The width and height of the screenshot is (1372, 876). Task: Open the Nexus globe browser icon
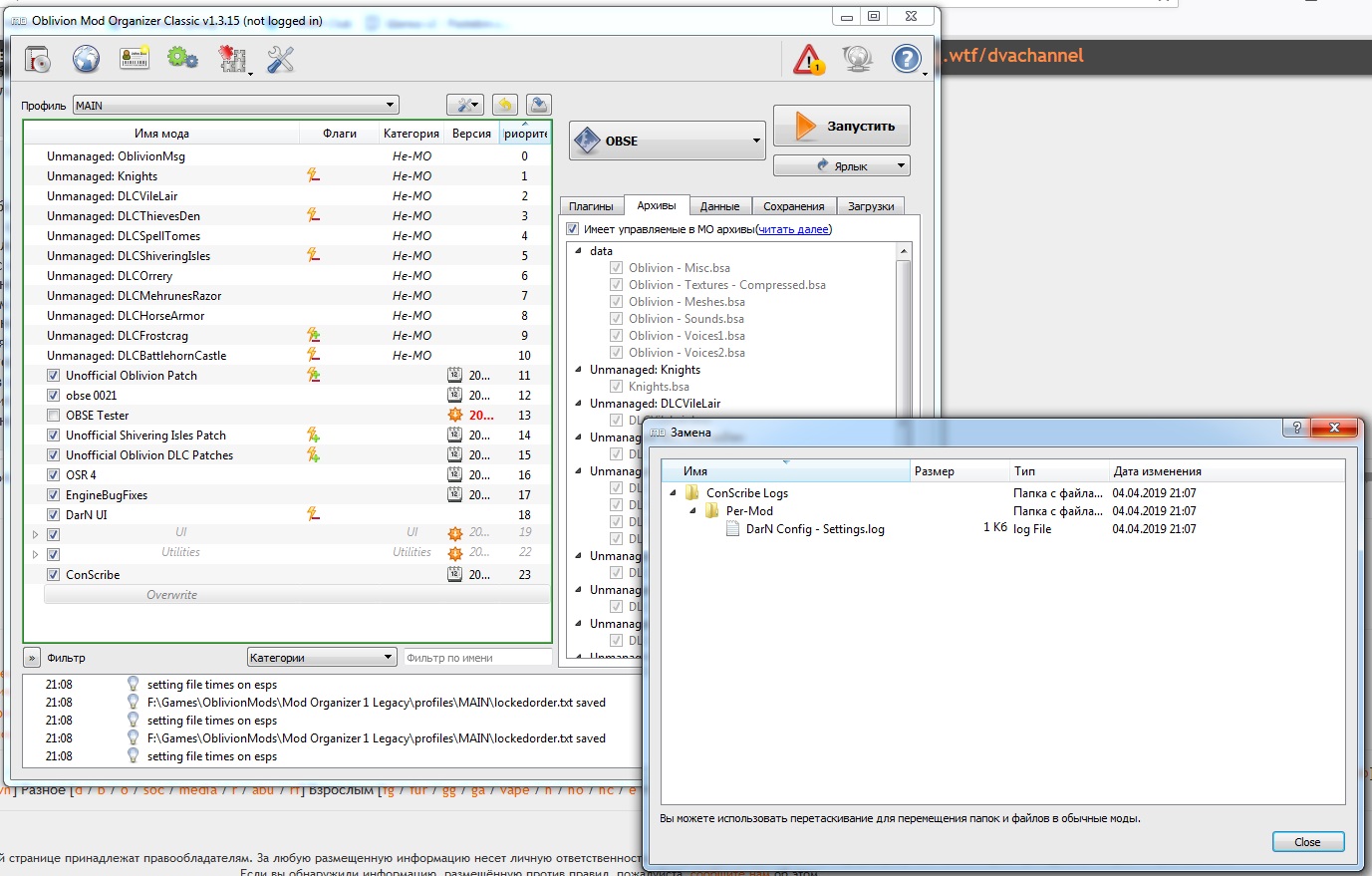(x=87, y=60)
